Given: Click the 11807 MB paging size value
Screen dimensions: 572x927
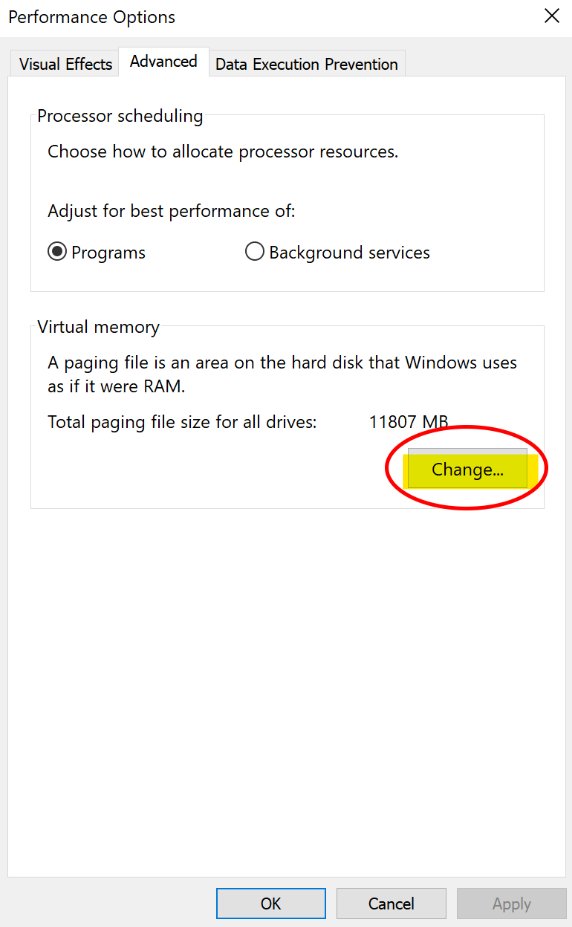Looking at the screenshot, I should coord(408,422).
